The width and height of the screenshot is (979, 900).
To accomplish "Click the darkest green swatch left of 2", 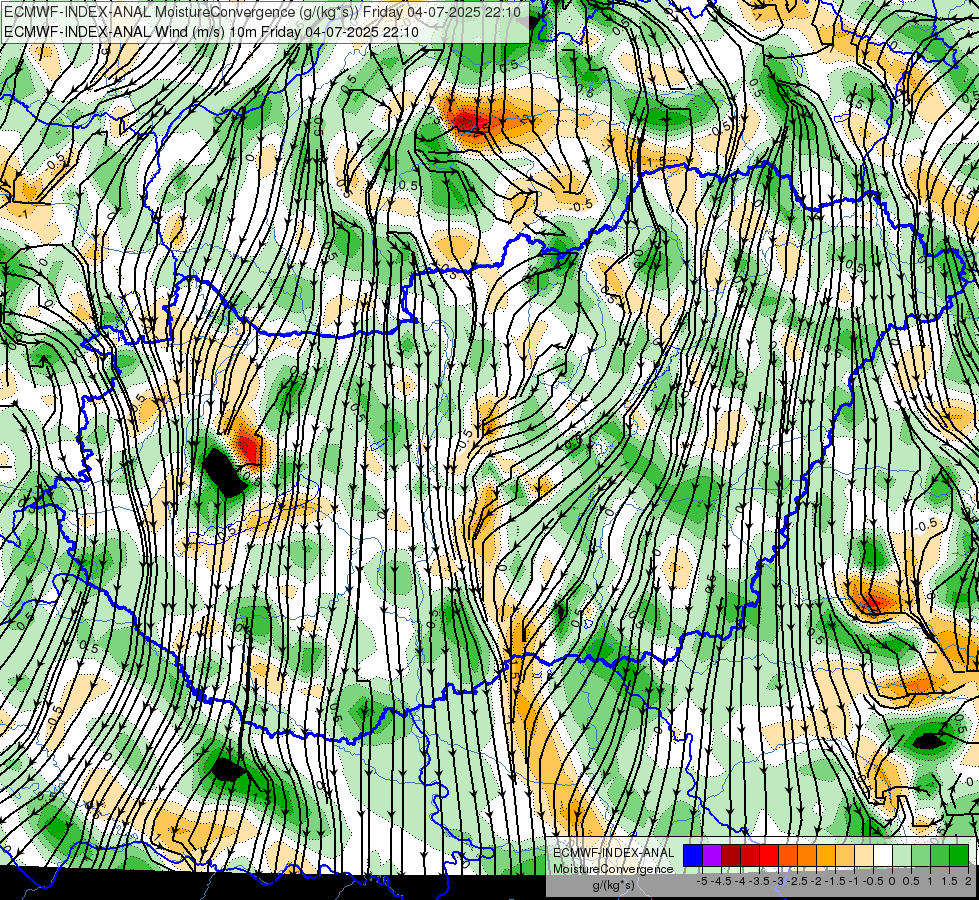I will (x=959, y=856).
